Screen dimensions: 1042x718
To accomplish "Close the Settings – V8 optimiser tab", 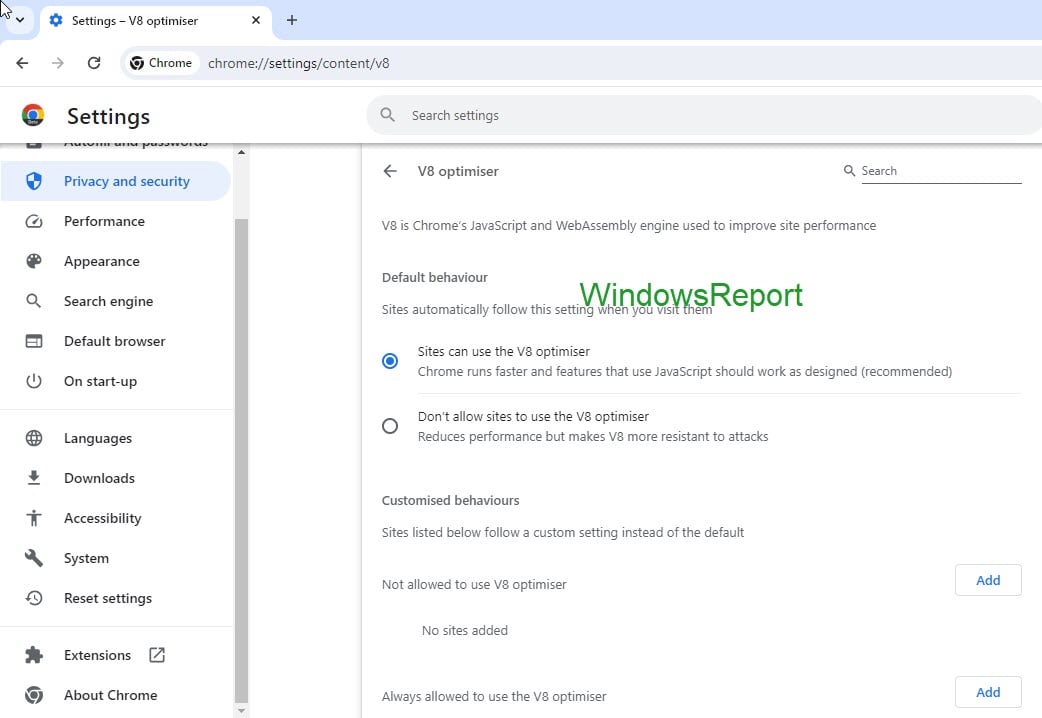I will point(256,21).
